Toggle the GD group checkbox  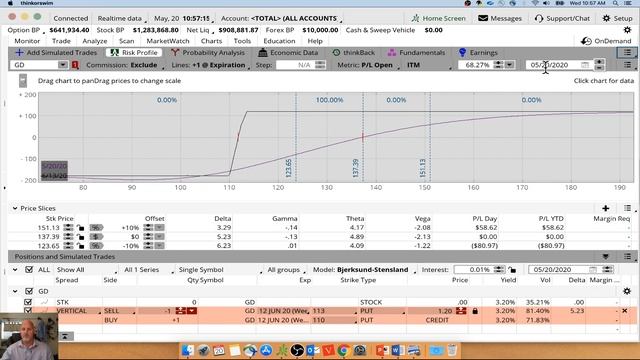point(29,291)
